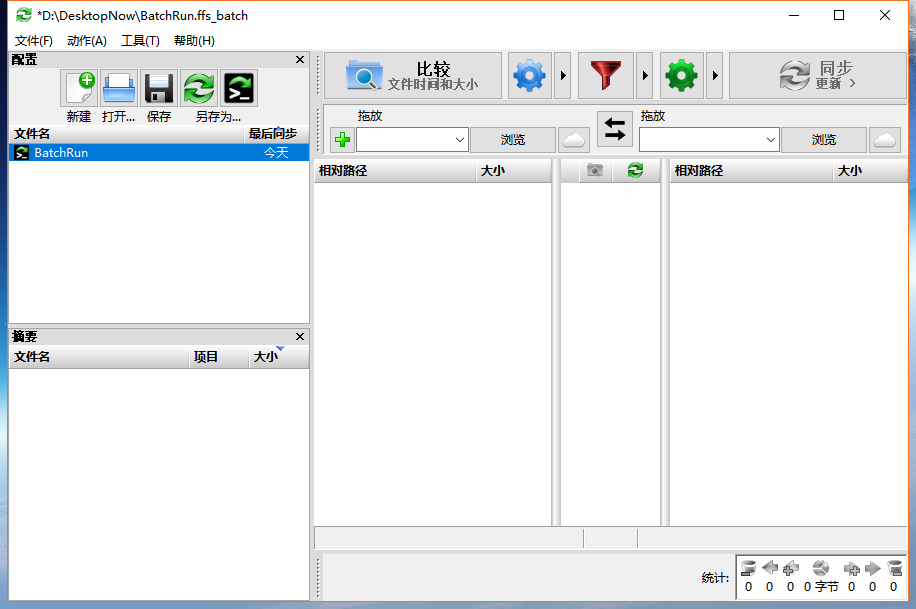
Task: Open comparison settings via the blue gear icon
Action: click(529, 75)
